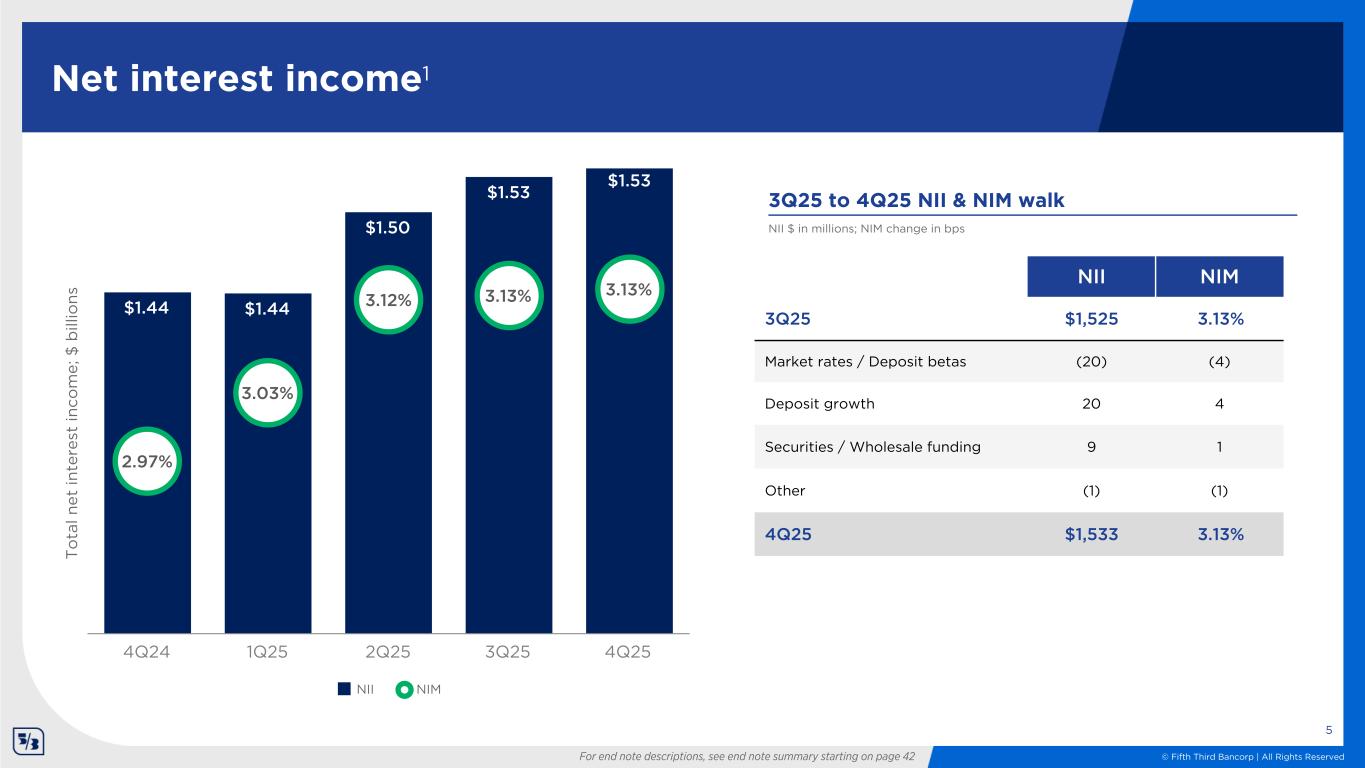The height and width of the screenshot is (768, 1365).
Task: Click the green NIM legend circle
Action: coord(404,689)
